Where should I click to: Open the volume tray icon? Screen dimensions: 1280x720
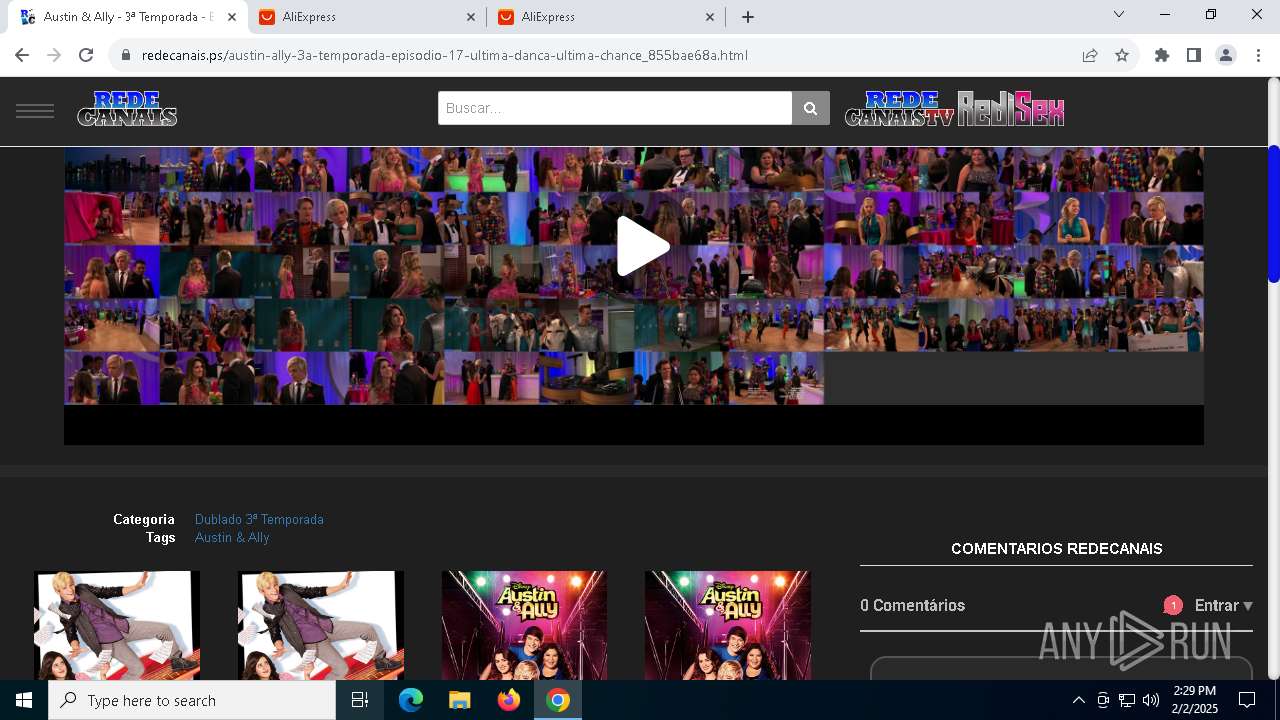point(1151,700)
